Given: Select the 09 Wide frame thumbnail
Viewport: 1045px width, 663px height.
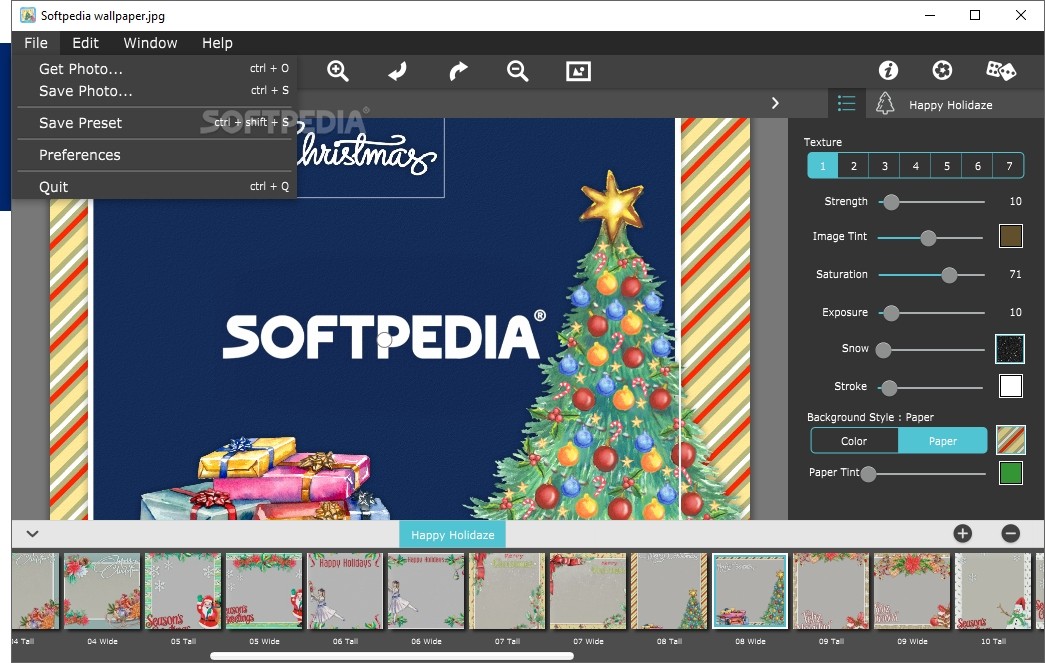Looking at the screenshot, I should (x=912, y=591).
